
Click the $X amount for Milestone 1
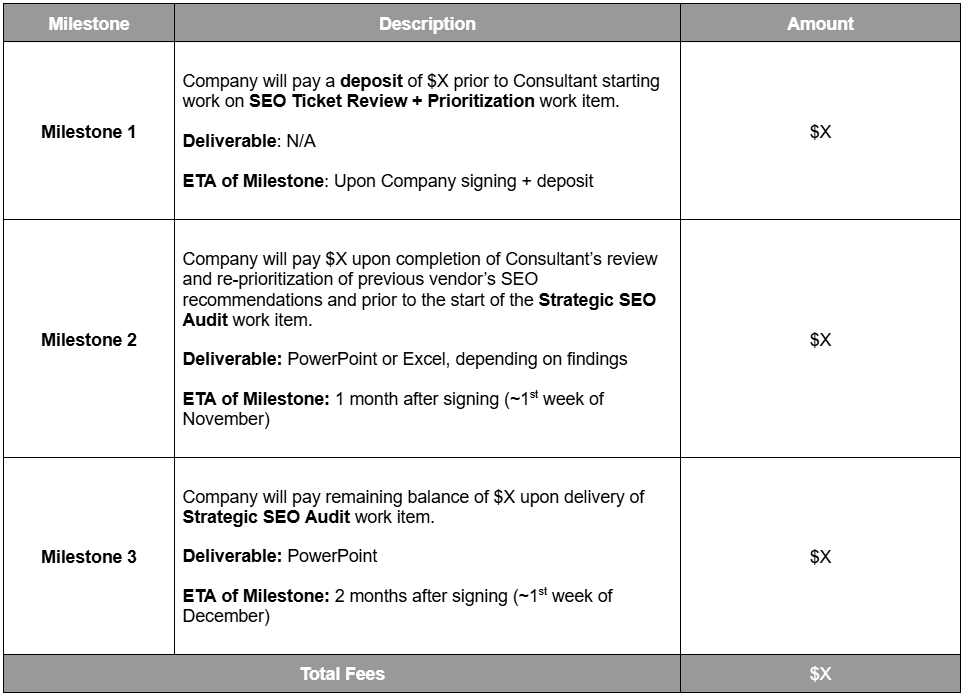[x=820, y=132]
